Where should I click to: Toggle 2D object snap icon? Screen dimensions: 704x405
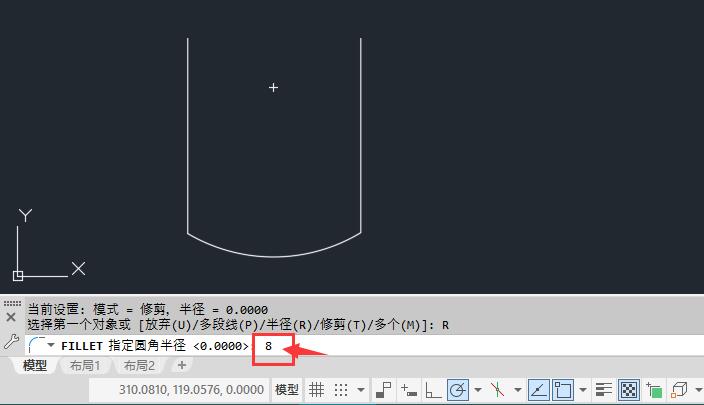pyautogui.click(x=563, y=390)
